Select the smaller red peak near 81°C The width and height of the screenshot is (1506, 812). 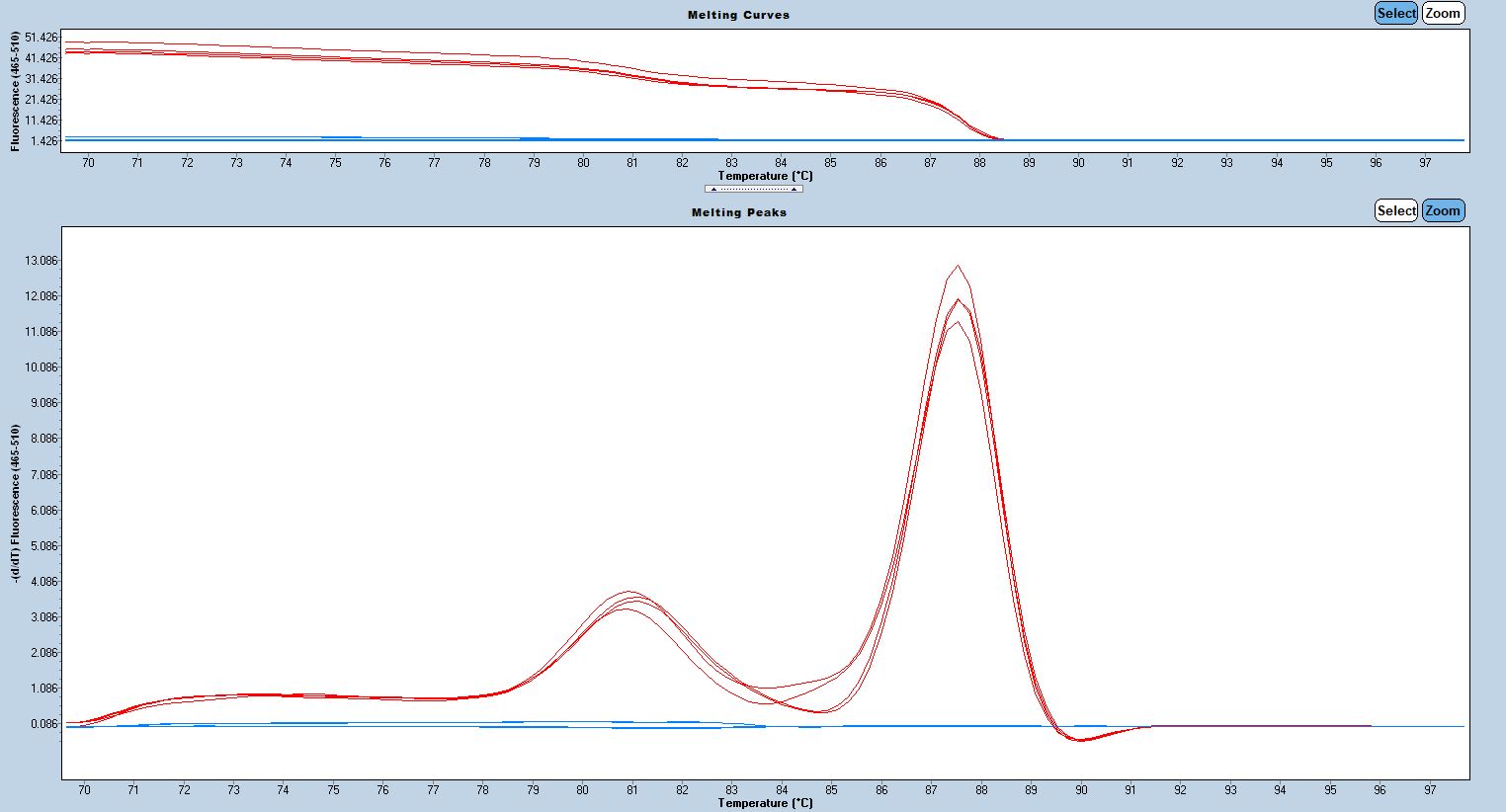tap(629, 593)
